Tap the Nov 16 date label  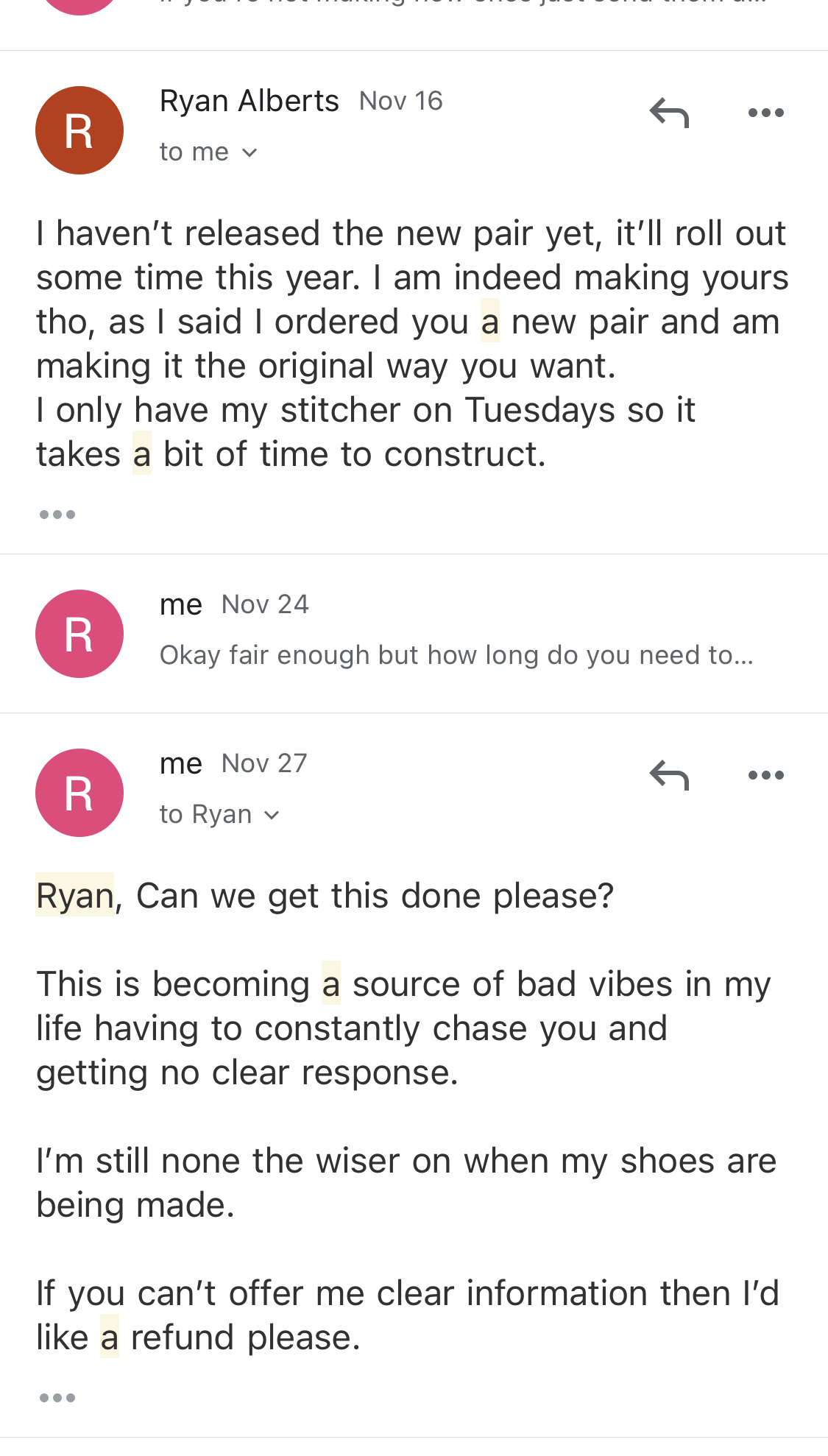click(x=401, y=101)
